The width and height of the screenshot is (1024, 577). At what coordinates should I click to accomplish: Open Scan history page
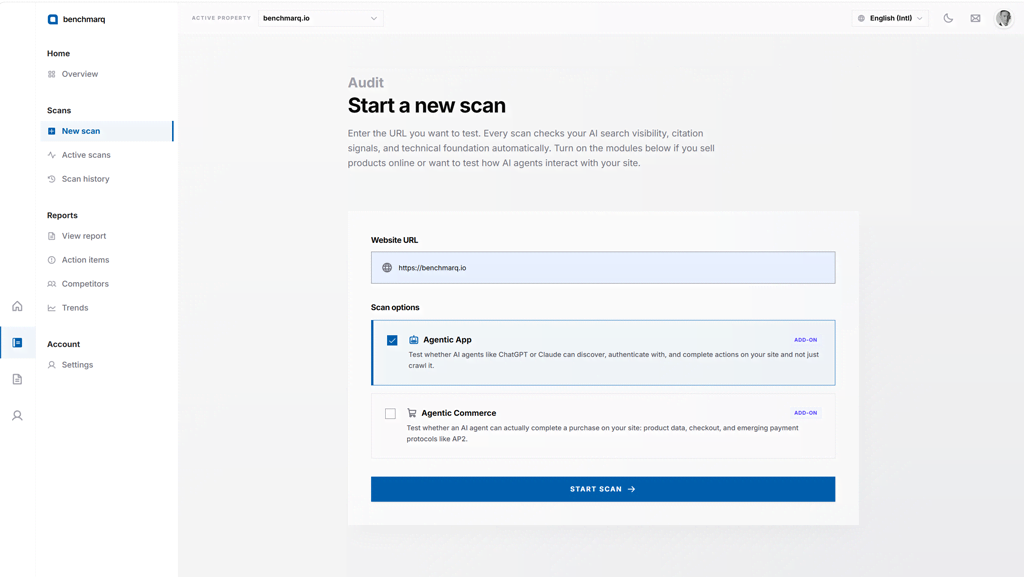point(85,179)
